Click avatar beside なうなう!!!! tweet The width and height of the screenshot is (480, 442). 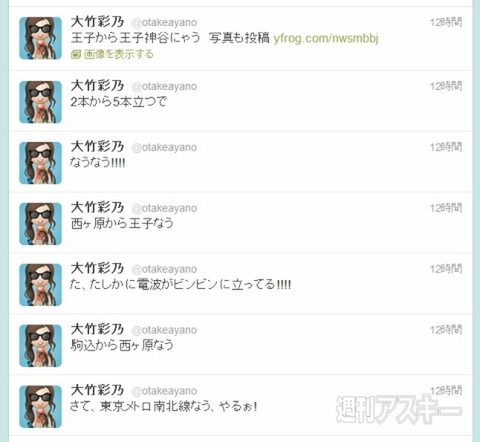40,163
